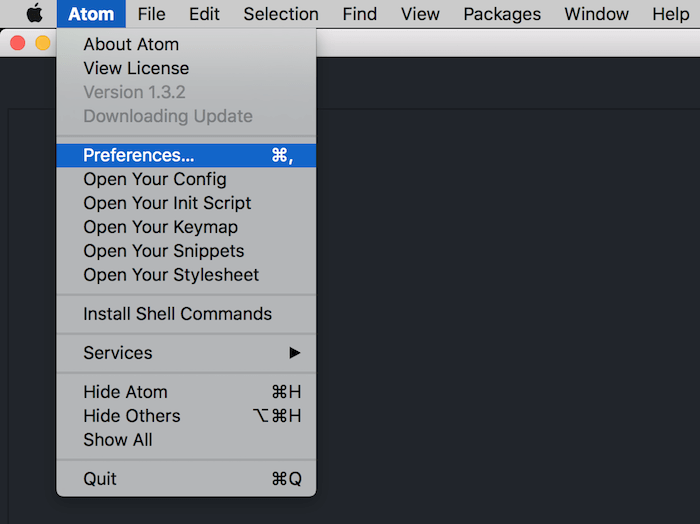The height and width of the screenshot is (524, 700).
Task: Click Install Shell Commands
Action: [x=177, y=314]
